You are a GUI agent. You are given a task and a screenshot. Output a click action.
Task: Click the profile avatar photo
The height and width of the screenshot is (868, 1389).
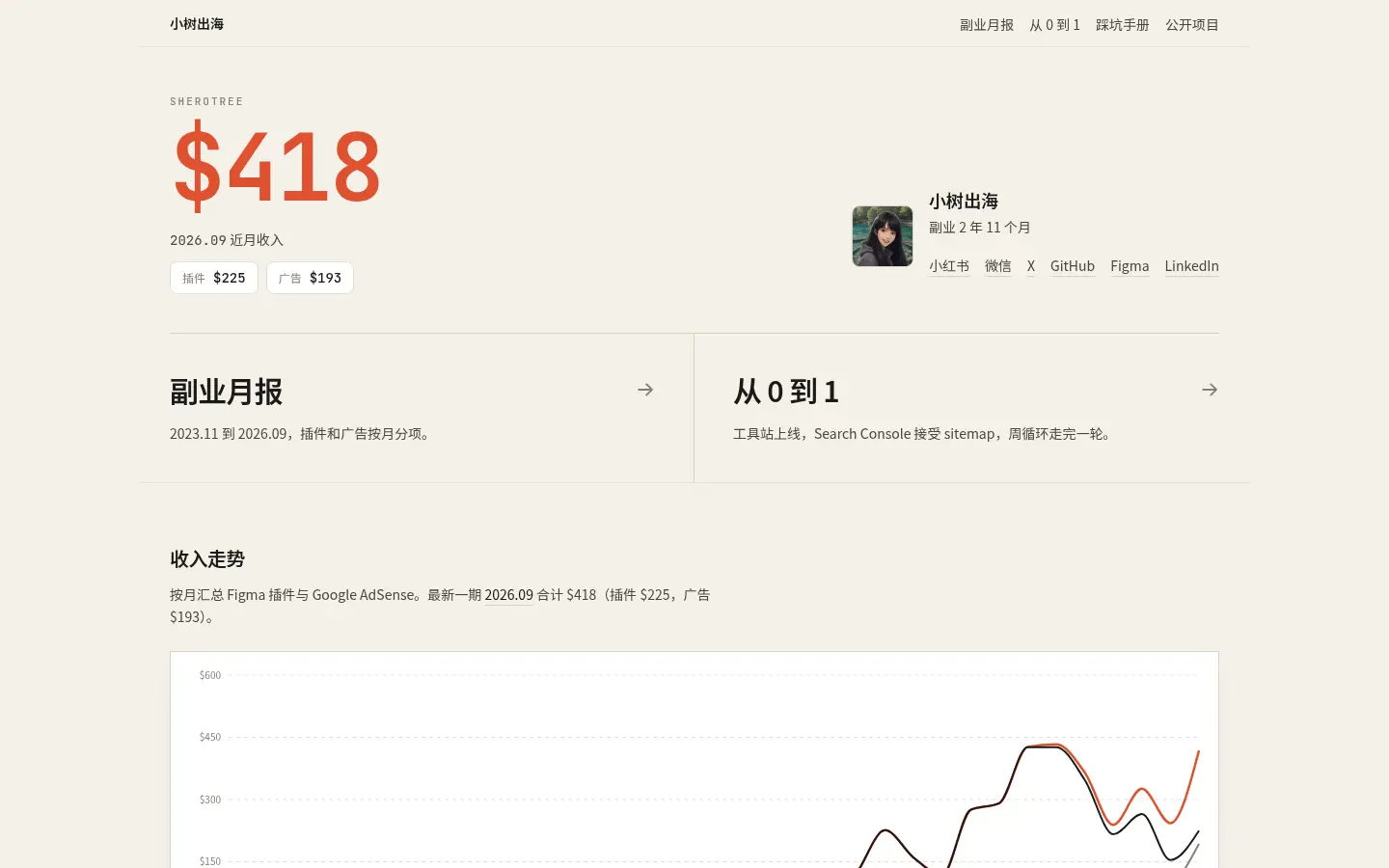(x=883, y=236)
